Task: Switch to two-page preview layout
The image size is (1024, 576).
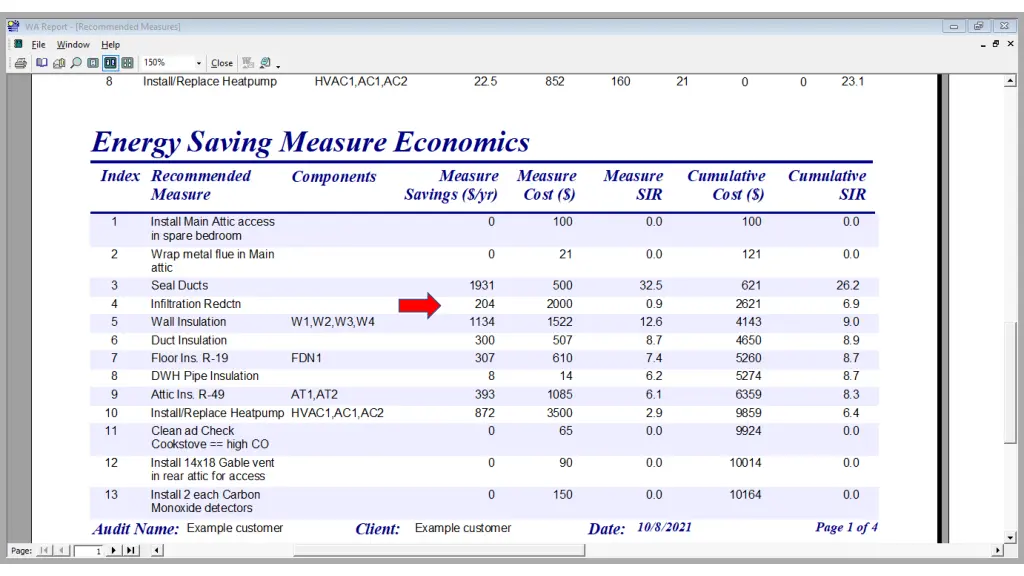Action: [110, 63]
